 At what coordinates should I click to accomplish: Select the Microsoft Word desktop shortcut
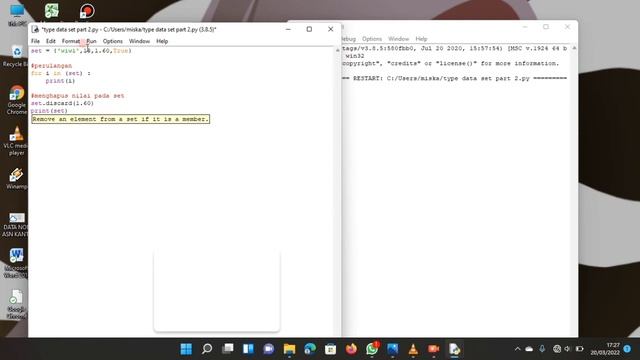(x=16, y=263)
